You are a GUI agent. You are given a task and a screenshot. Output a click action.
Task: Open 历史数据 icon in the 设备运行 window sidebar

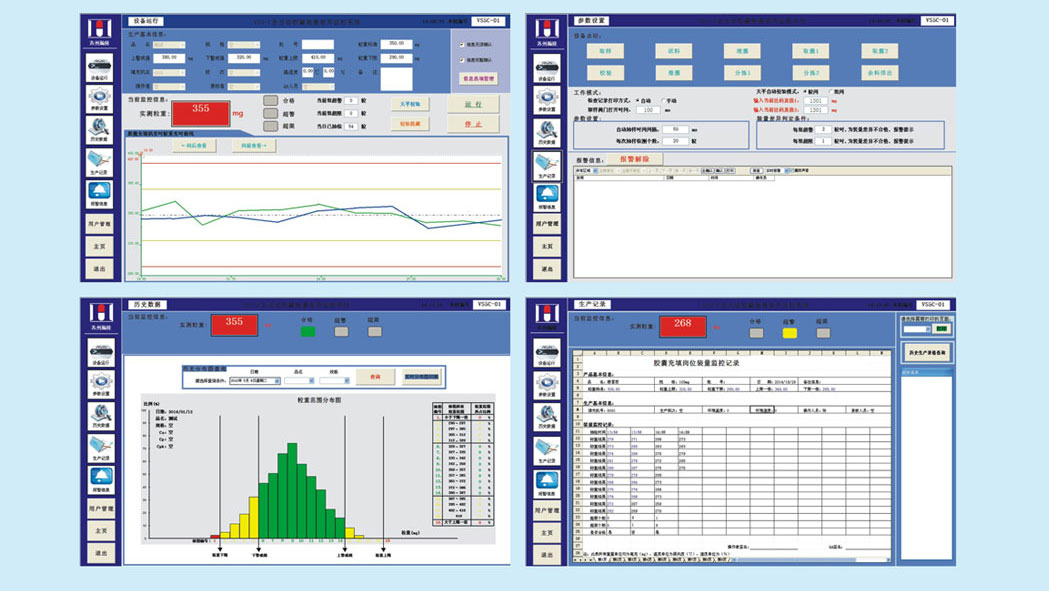[100, 130]
